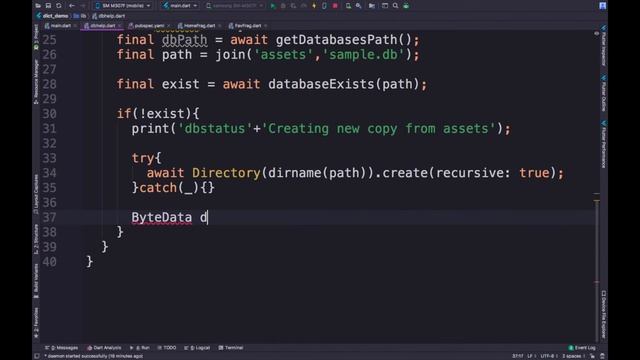
Task: Close the dbhelp.dart tab
Action: tap(120, 26)
